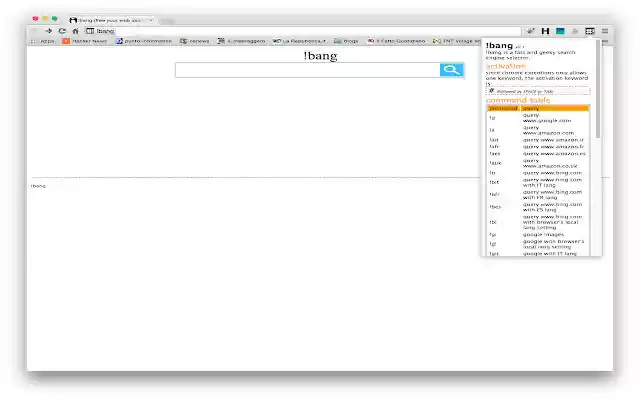640x400 pixels.
Task: Click the popup's vertical scrollbar thumb
Action: point(598,89)
